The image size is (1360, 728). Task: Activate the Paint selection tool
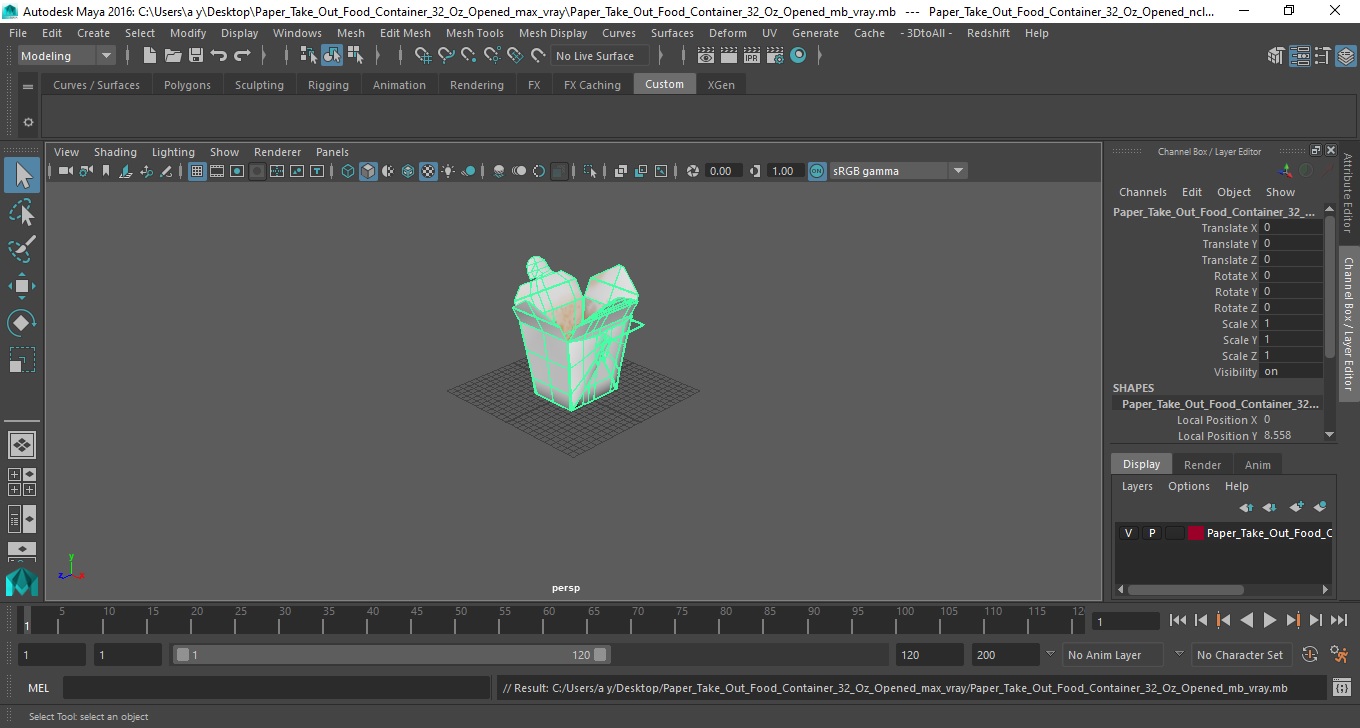[x=22, y=248]
